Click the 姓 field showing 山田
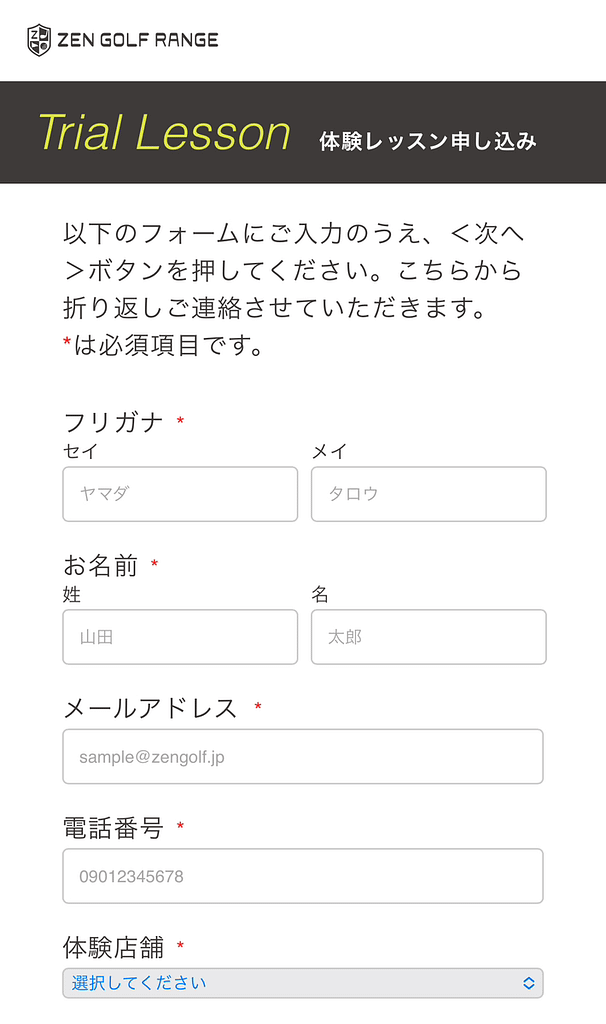This screenshot has width=606, height=1024. [x=180, y=637]
